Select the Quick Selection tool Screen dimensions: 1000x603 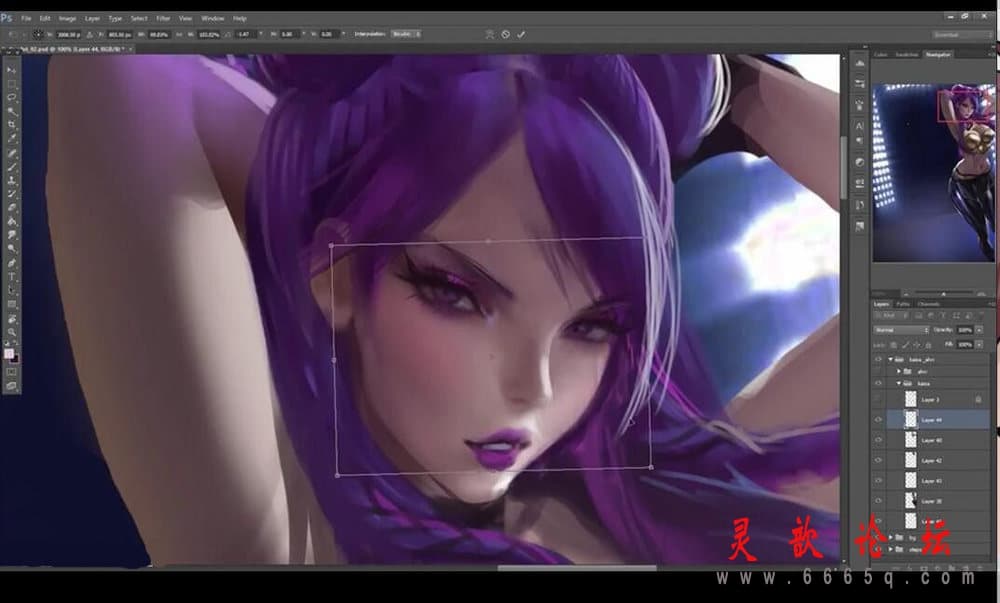pyautogui.click(x=11, y=112)
